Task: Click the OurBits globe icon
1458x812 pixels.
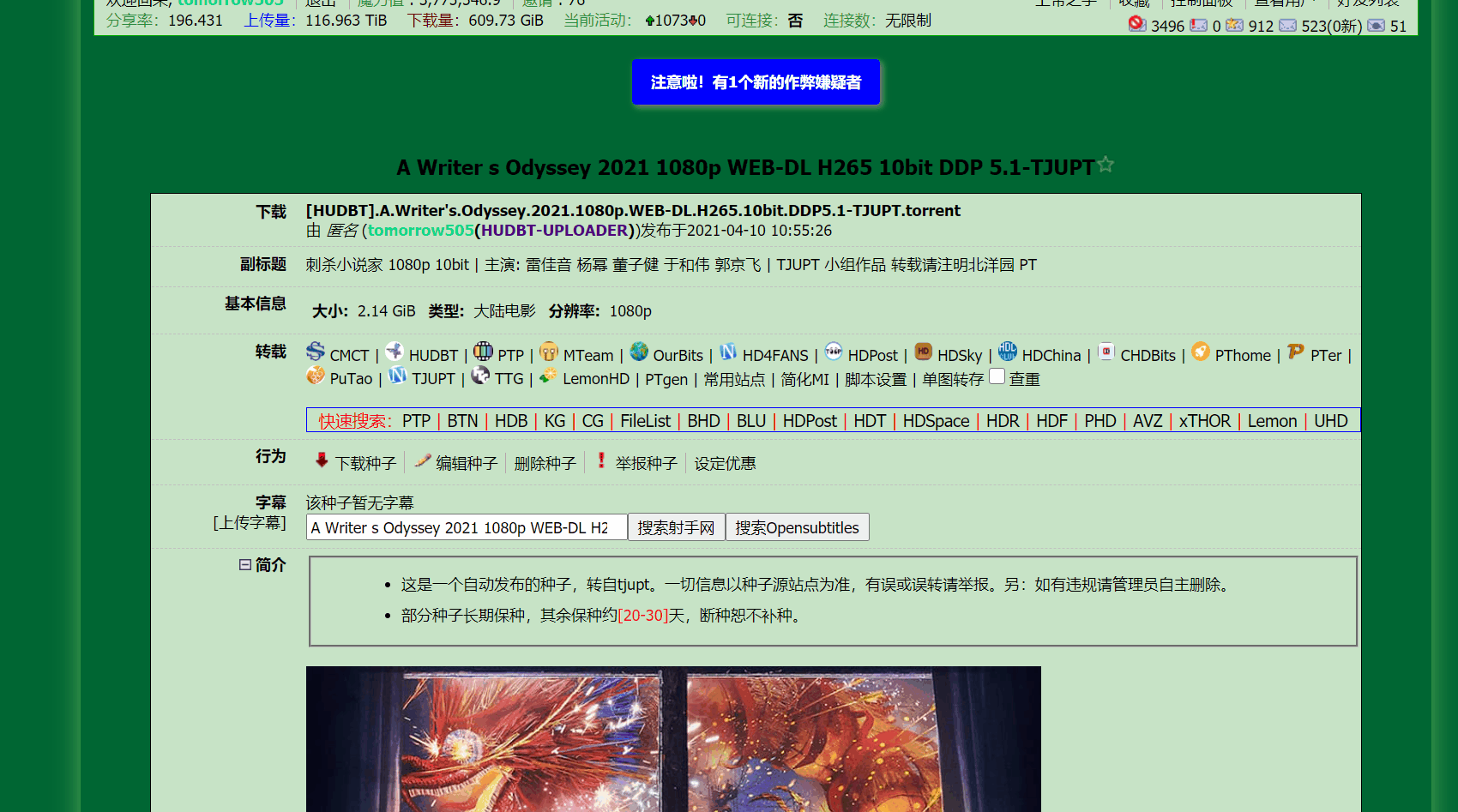Action: pyautogui.click(x=639, y=351)
